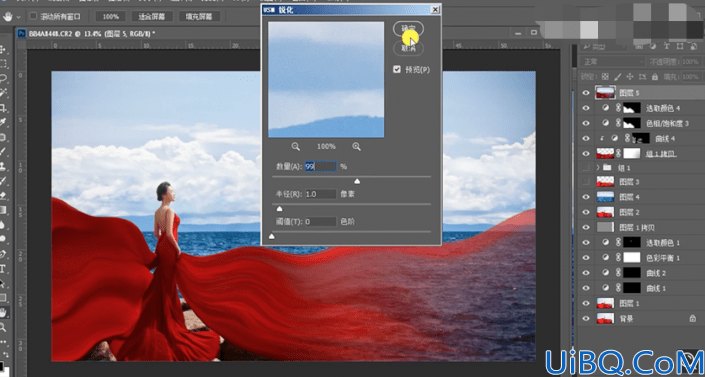Select the 图层 2 layer thumbnail
This screenshot has width=705, height=377.
pyautogui.click(x=605, y=212)
